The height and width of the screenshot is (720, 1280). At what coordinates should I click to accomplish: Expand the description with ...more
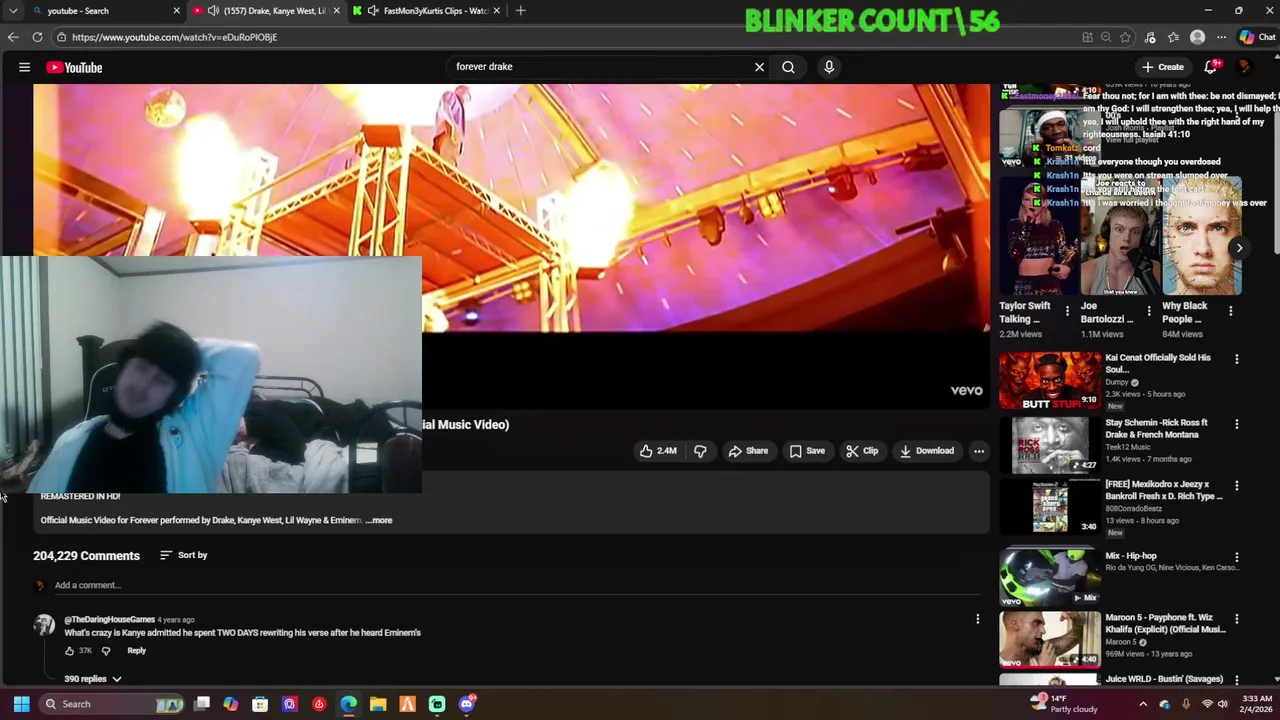click(379, 520)
